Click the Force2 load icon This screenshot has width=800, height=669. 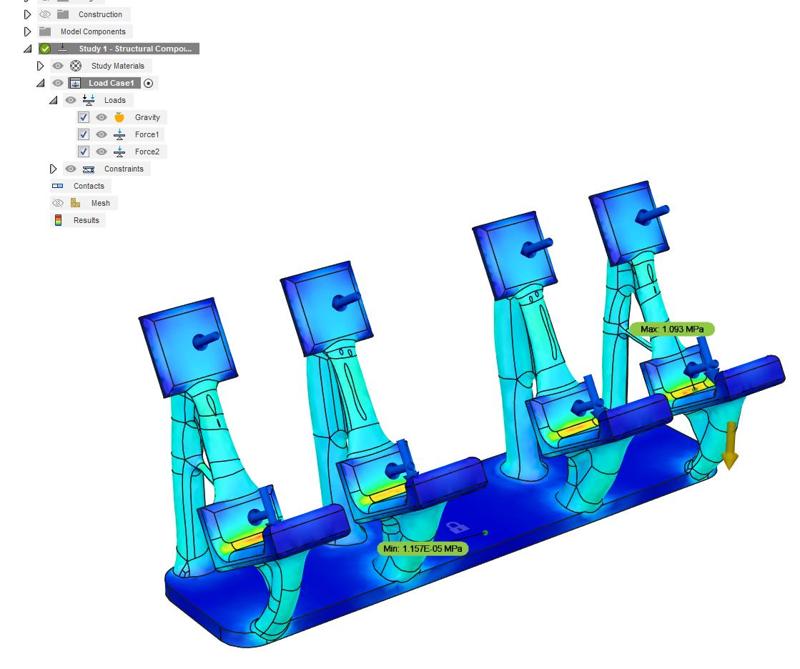119,152
